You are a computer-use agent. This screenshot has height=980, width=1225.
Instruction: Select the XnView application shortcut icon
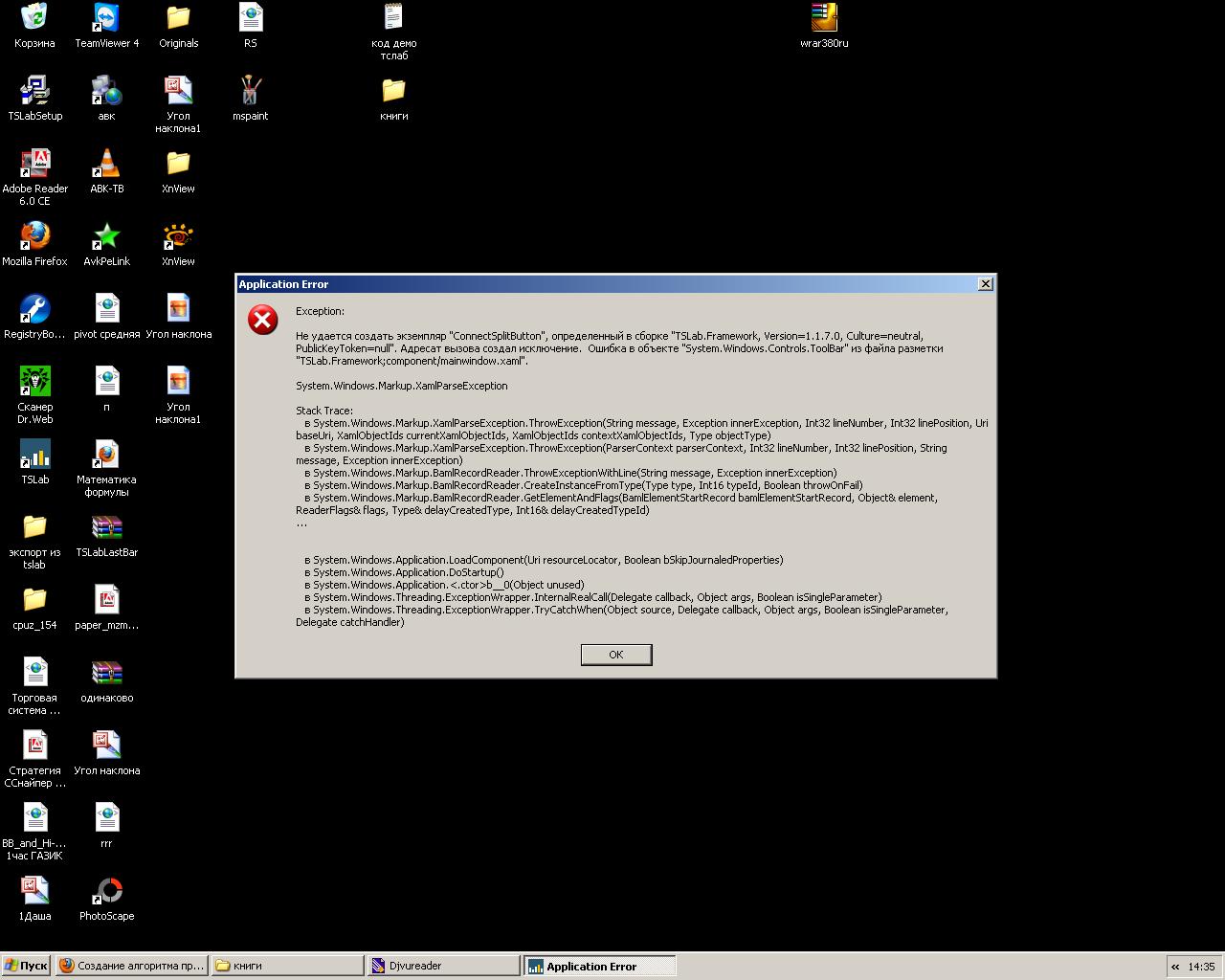coord(179,244)
